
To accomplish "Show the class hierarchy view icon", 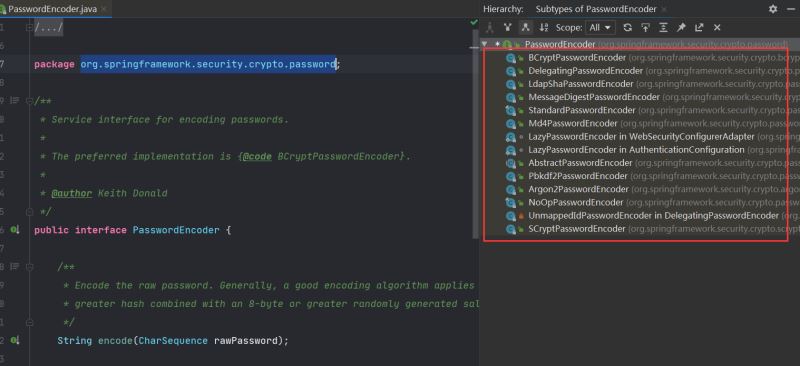I will tap(490, 28).
